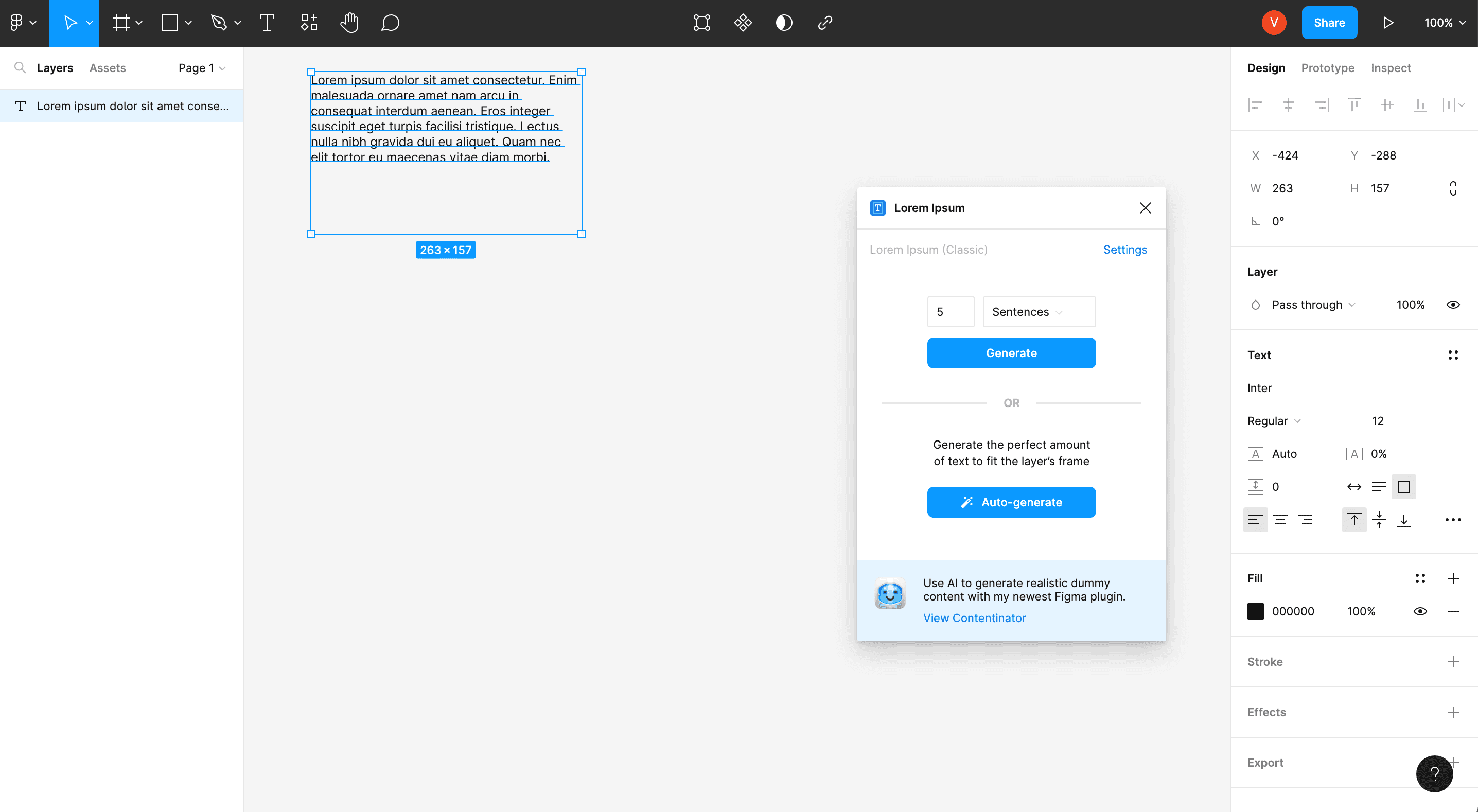
Task: Switch to the Prototype tab
Action: (x=1327, y=68)
